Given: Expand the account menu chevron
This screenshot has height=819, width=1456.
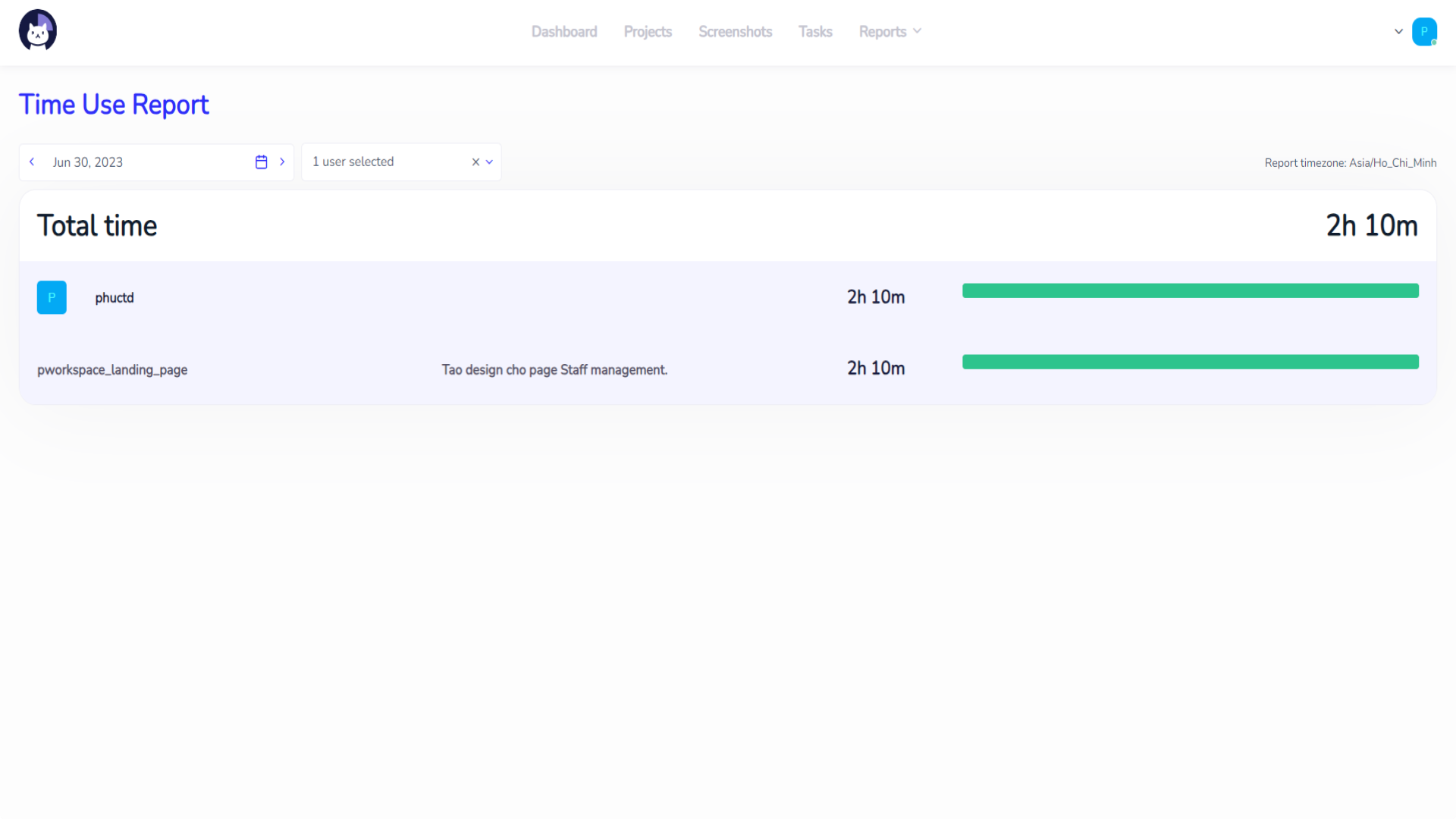Looking at the screenshot, I should click(1398, 32).
